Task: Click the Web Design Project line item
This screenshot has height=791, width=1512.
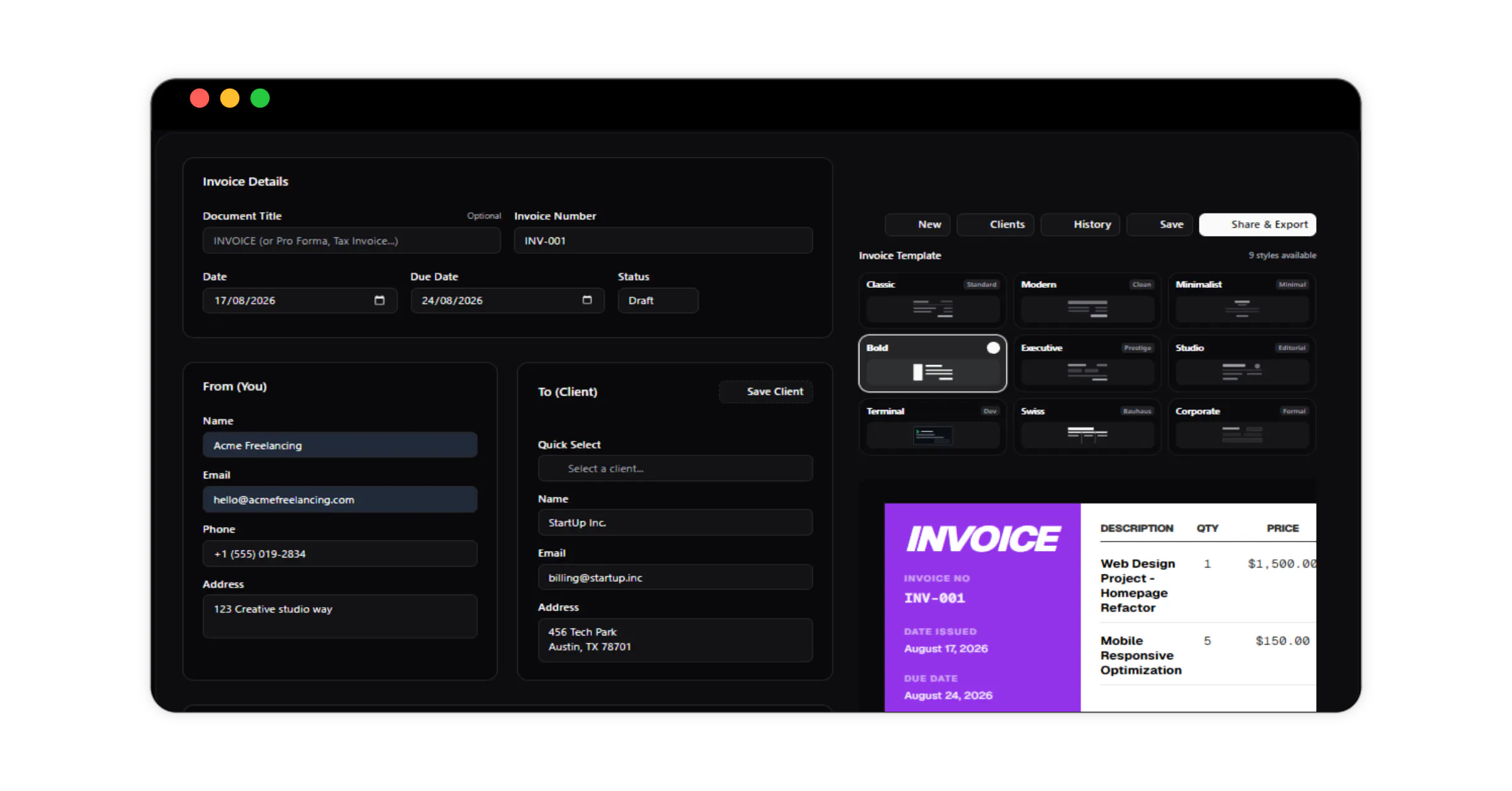Action: pos(1138,586)
